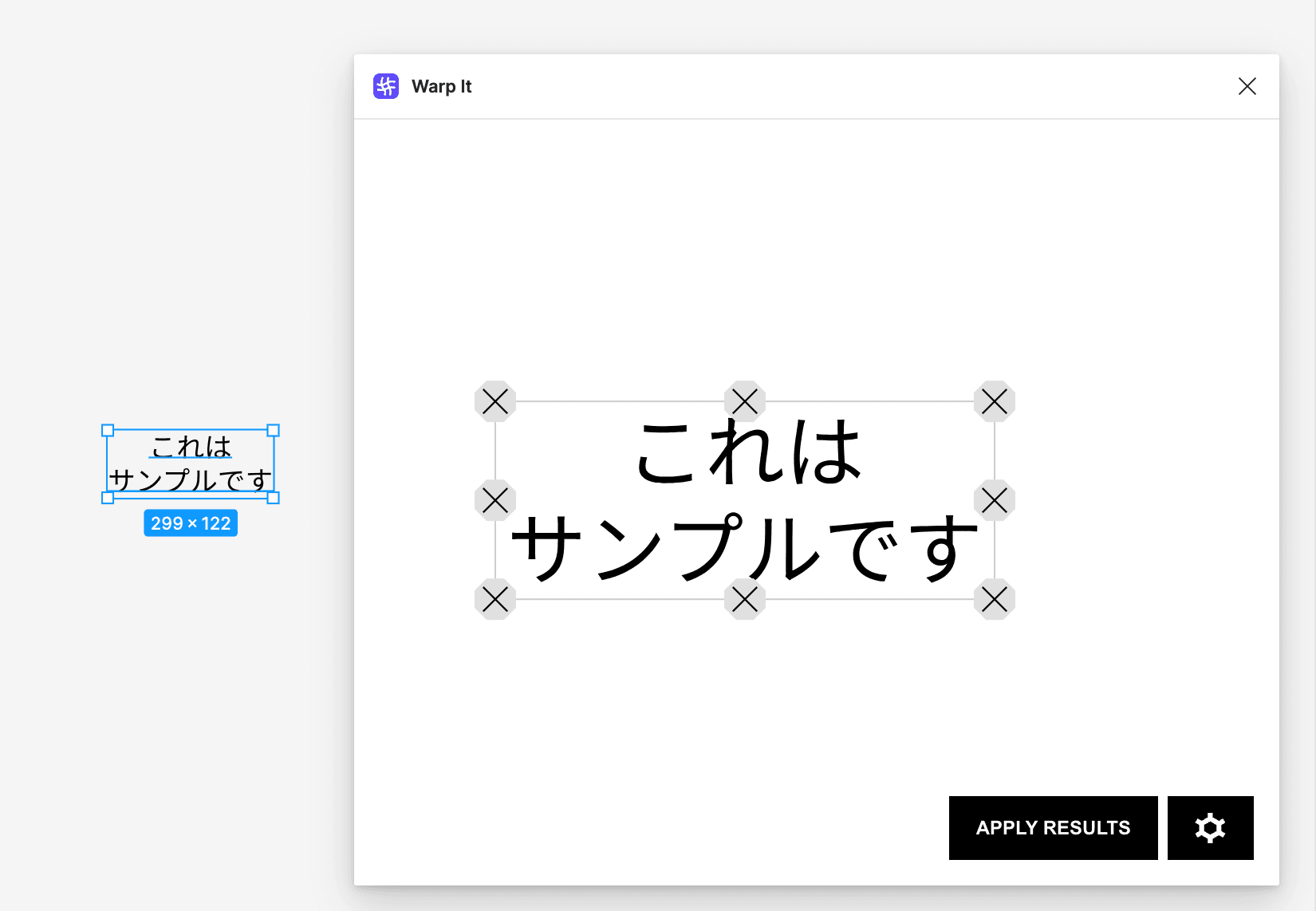Select the bottom-left warp anchor handle
This screenshot has height=911, width=1316.
tap(494, 601)
